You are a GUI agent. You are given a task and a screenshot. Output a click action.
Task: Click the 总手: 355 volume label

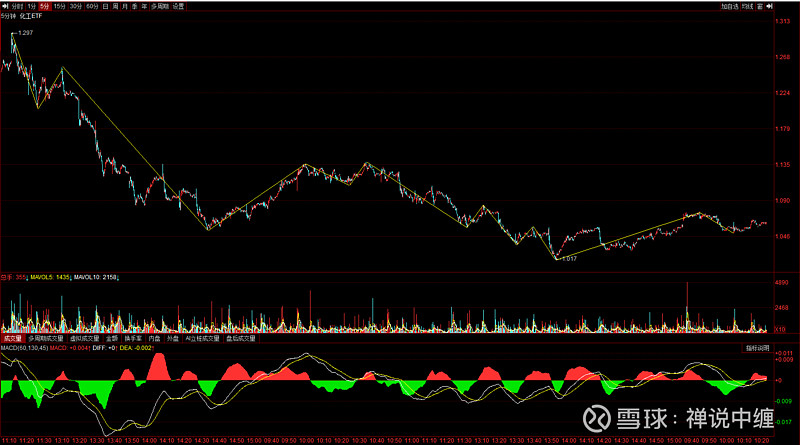(x=14, y=277)
